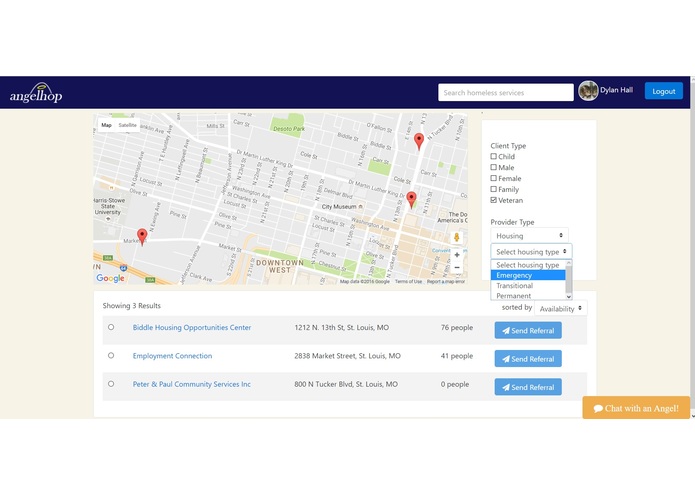Select the Peter & Paul Community Services radio
The width and height of the screenshot is (695, 494).
click(111, 384)
